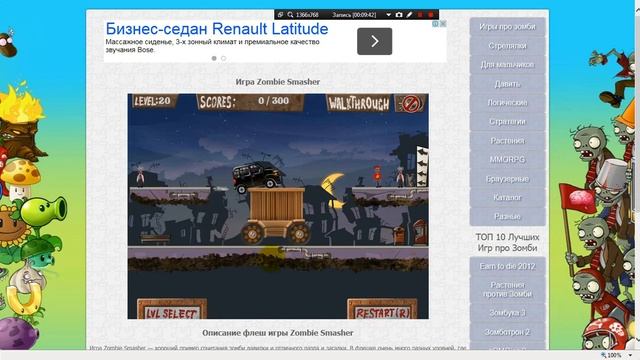The width and height of the screenshot is (640, 360).
Task: Open the 100% zoom level dropdown arrow
Action: (x=630, y=356)
